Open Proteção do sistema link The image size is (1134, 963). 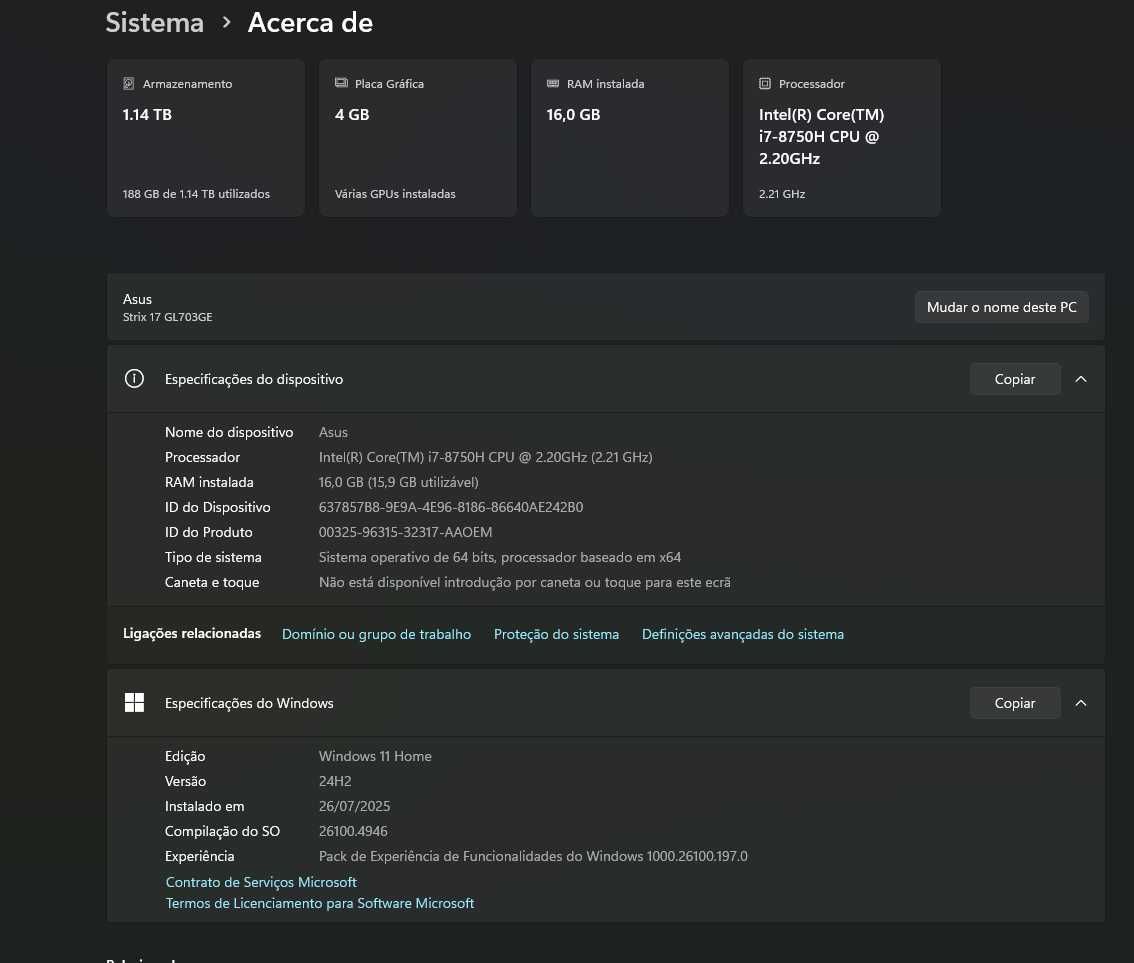[556, 634]
